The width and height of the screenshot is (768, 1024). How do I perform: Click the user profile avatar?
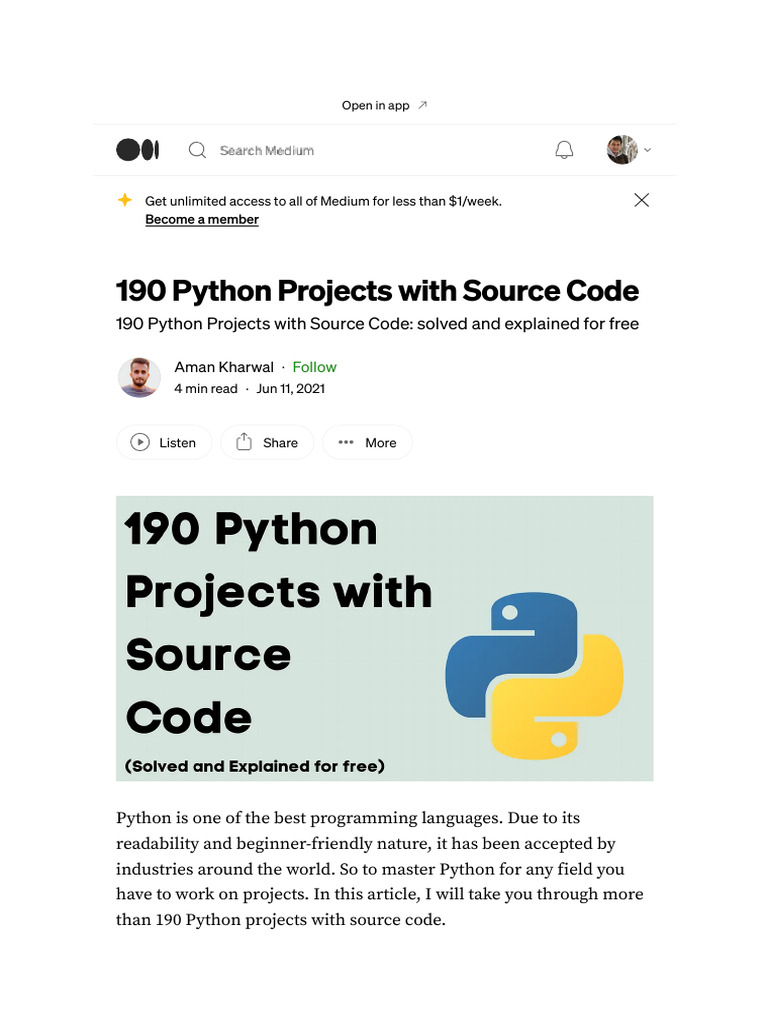pos(622,150)
